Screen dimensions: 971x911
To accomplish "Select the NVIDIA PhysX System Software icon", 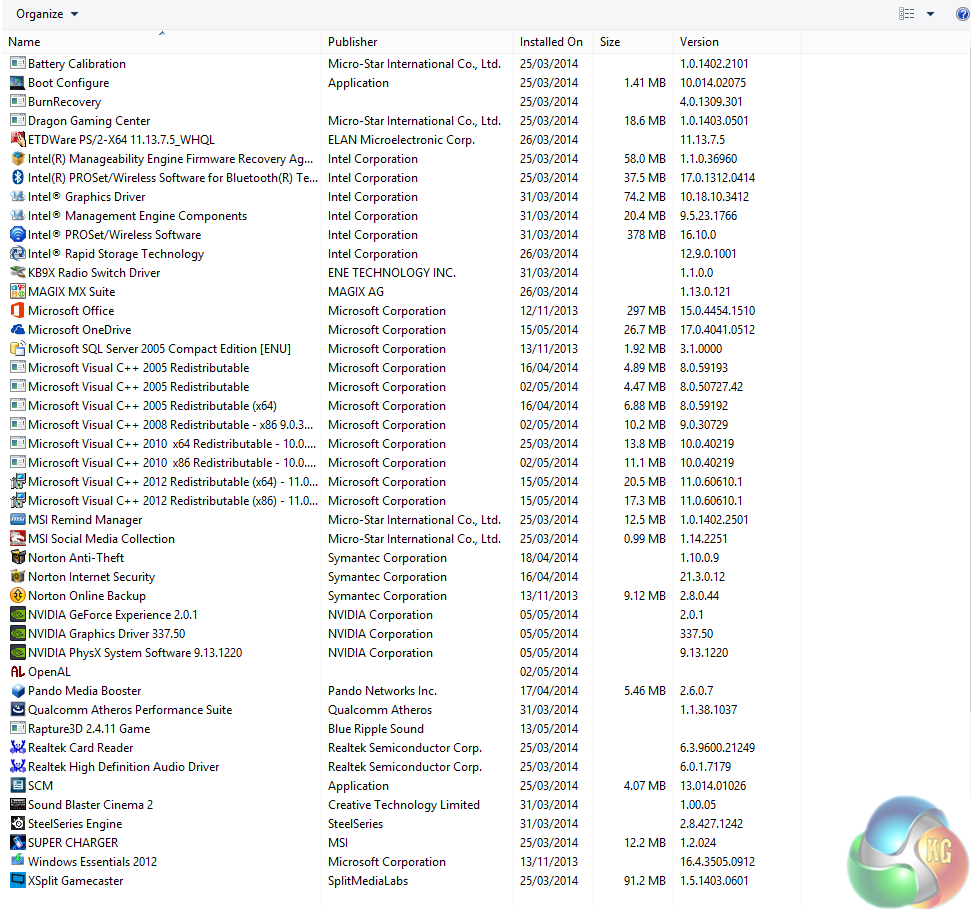I will tap(18, 652).
